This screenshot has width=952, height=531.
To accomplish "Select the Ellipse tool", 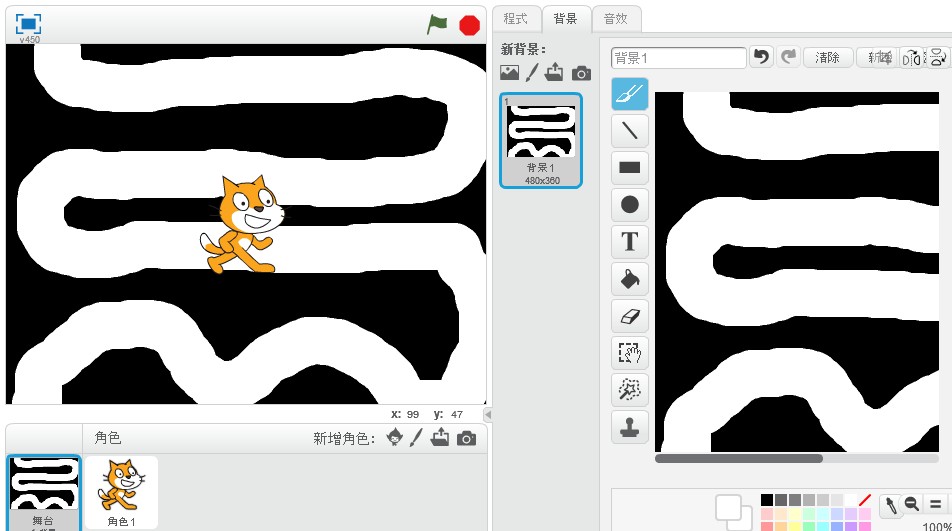I will coord(630,205).
